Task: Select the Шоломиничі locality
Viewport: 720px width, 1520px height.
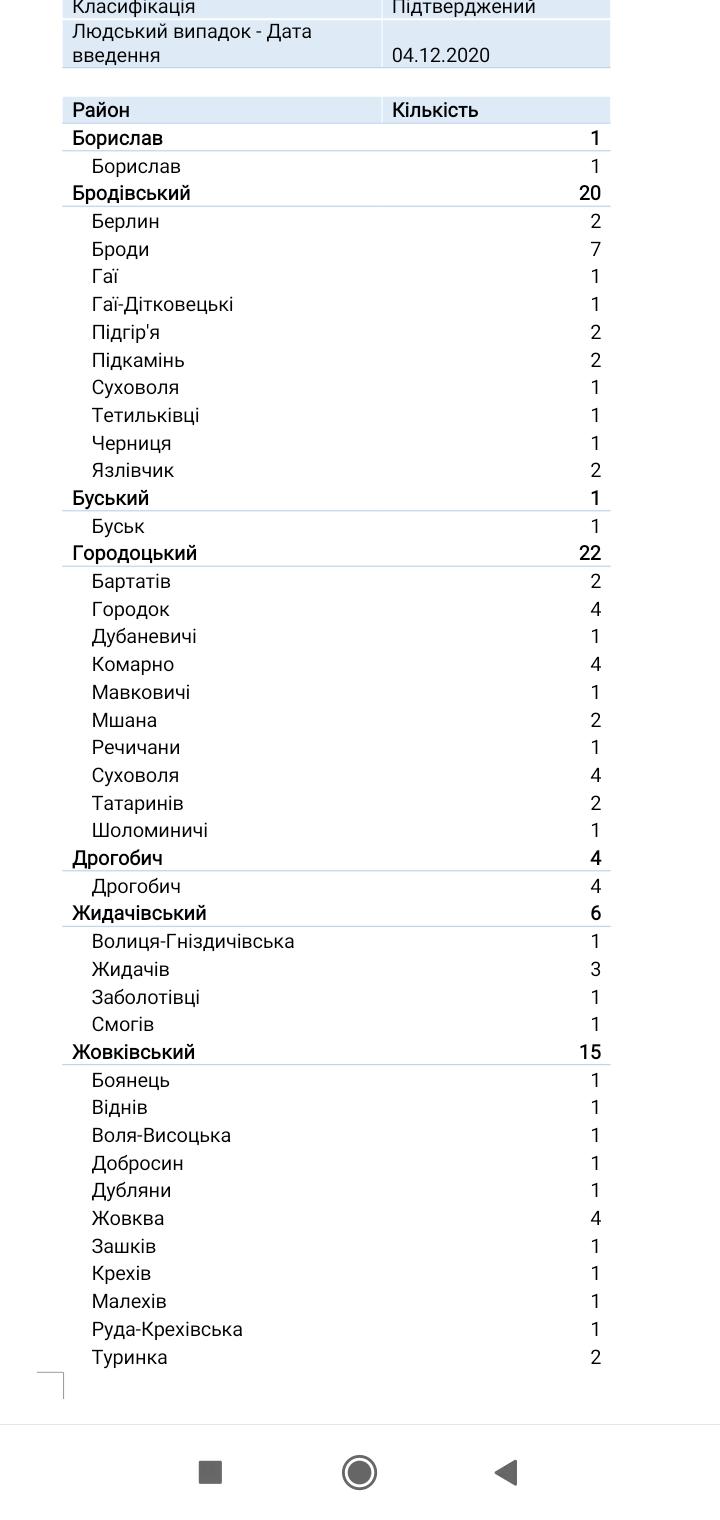Action: pos(150,830)
